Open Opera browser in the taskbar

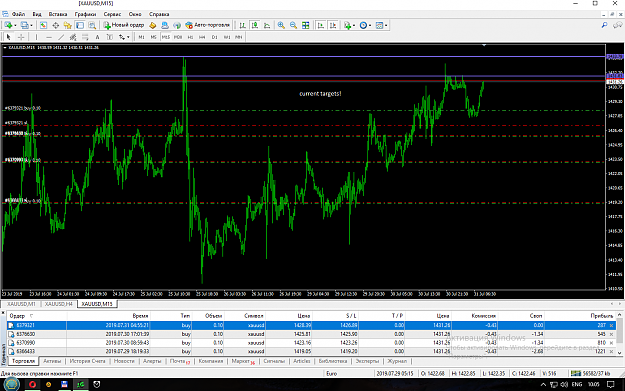32,385
